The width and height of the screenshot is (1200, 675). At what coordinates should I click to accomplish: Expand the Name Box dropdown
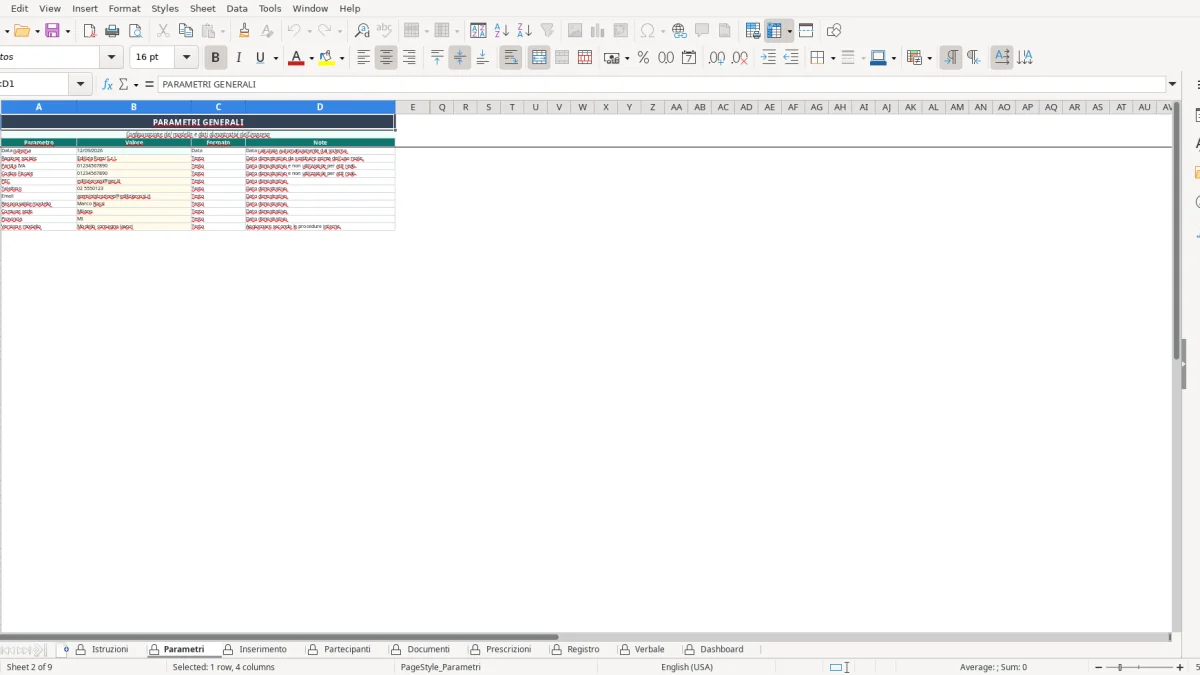point(81,85)
